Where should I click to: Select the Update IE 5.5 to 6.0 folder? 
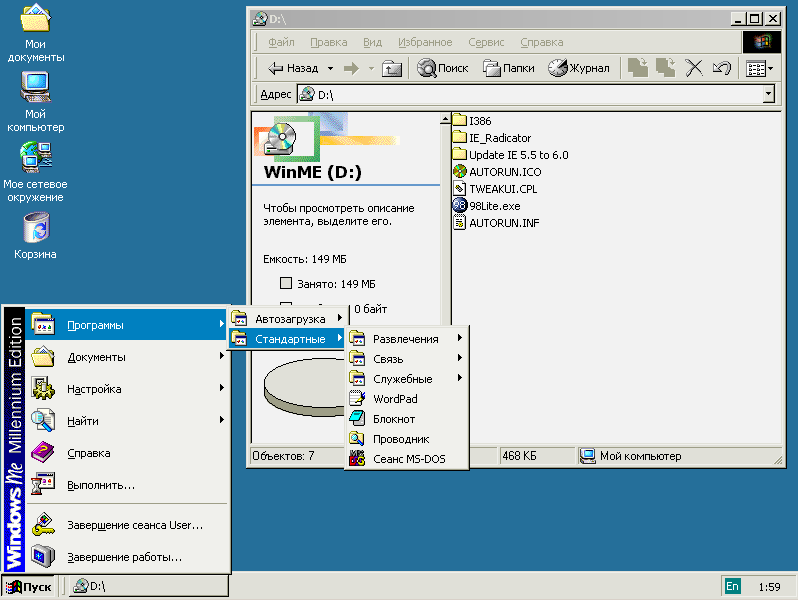(x=510, y=155)
